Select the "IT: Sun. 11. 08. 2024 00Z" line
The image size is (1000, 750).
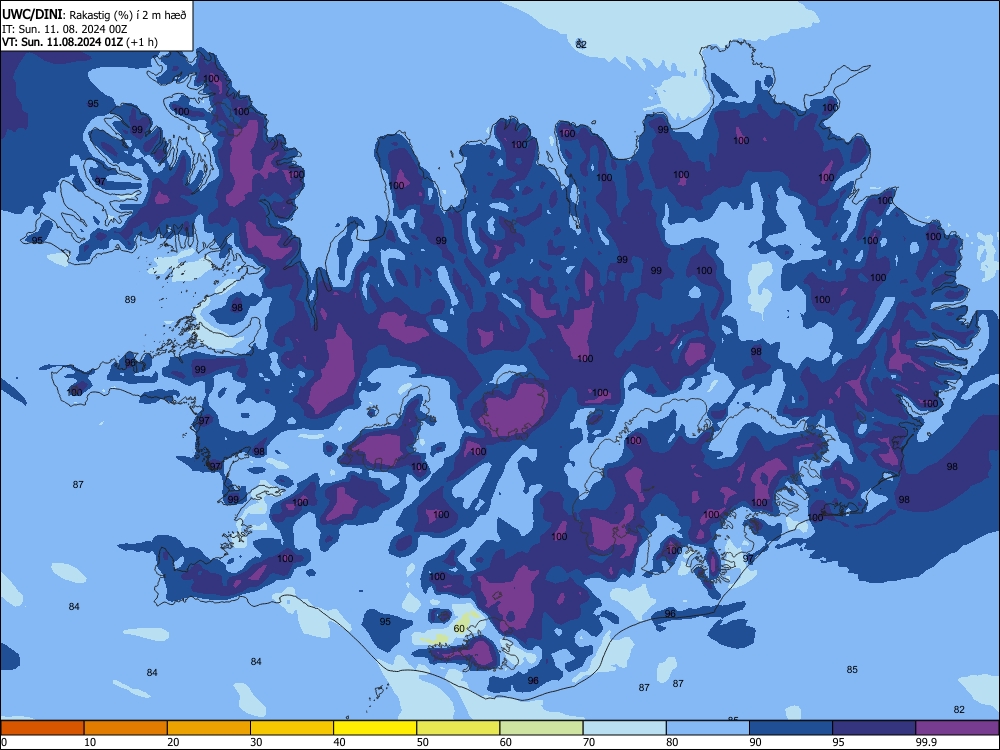coord(64,29)
